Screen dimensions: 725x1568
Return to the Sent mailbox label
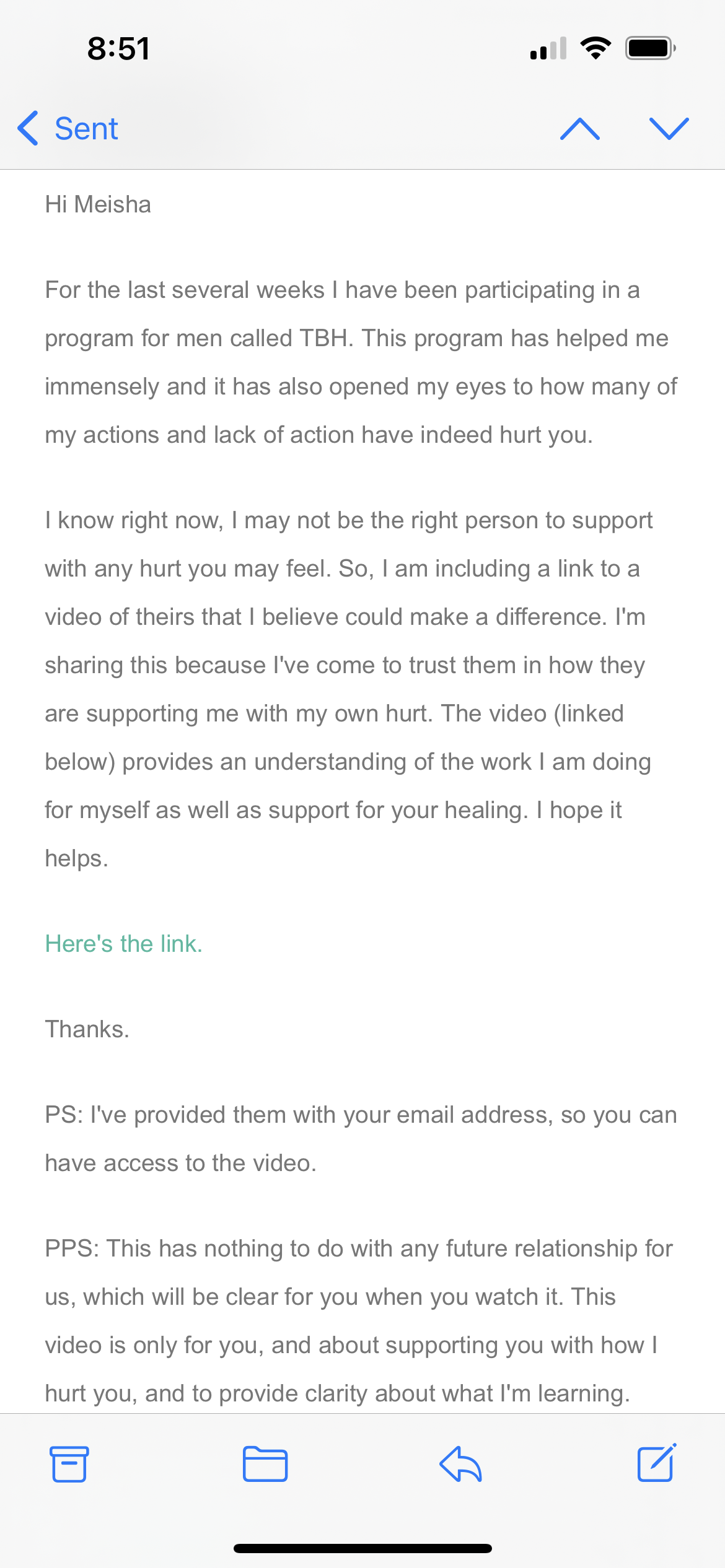point(86,129)
